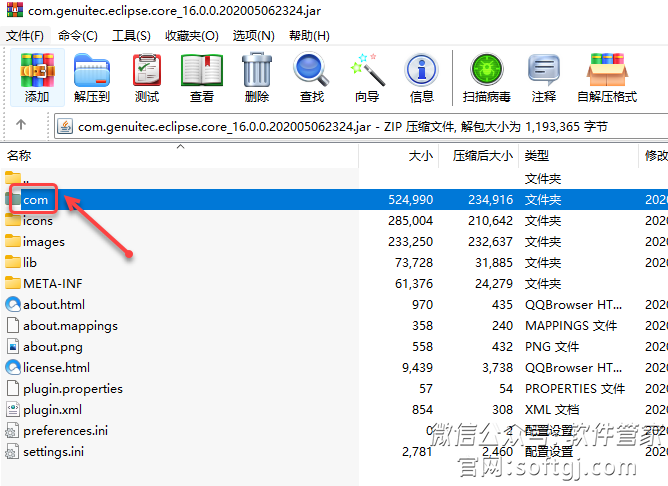
Task: Select the icons folder name
Action: (x=38, y=220)
